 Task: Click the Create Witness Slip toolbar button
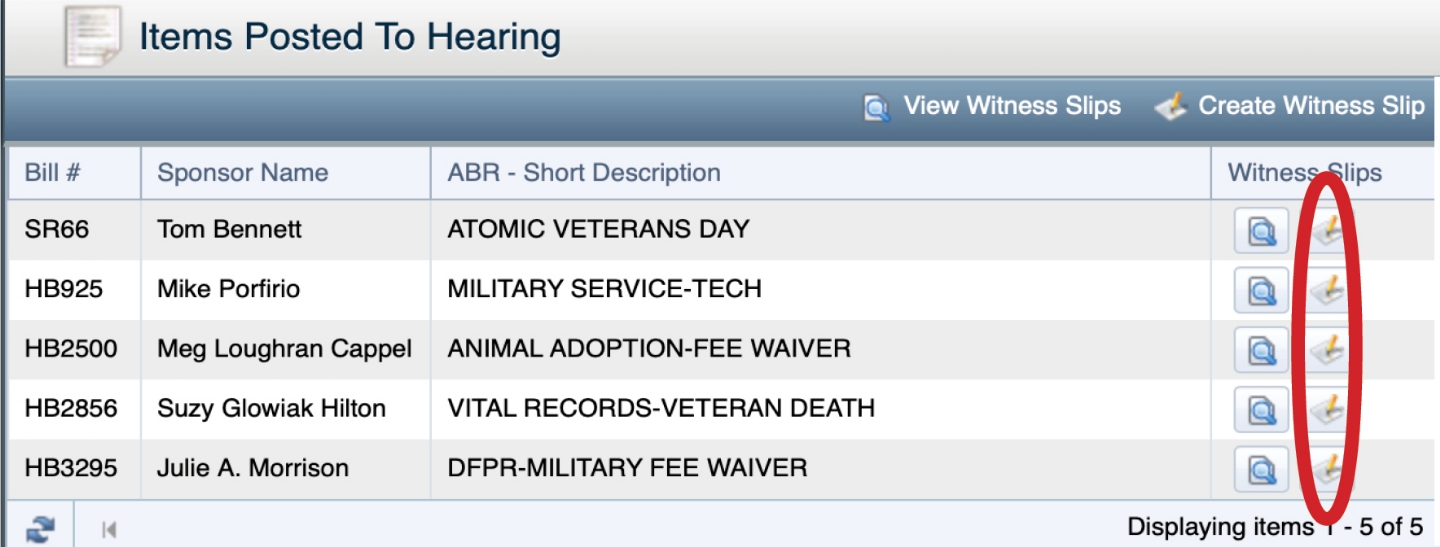click(x=1290, y=106)
